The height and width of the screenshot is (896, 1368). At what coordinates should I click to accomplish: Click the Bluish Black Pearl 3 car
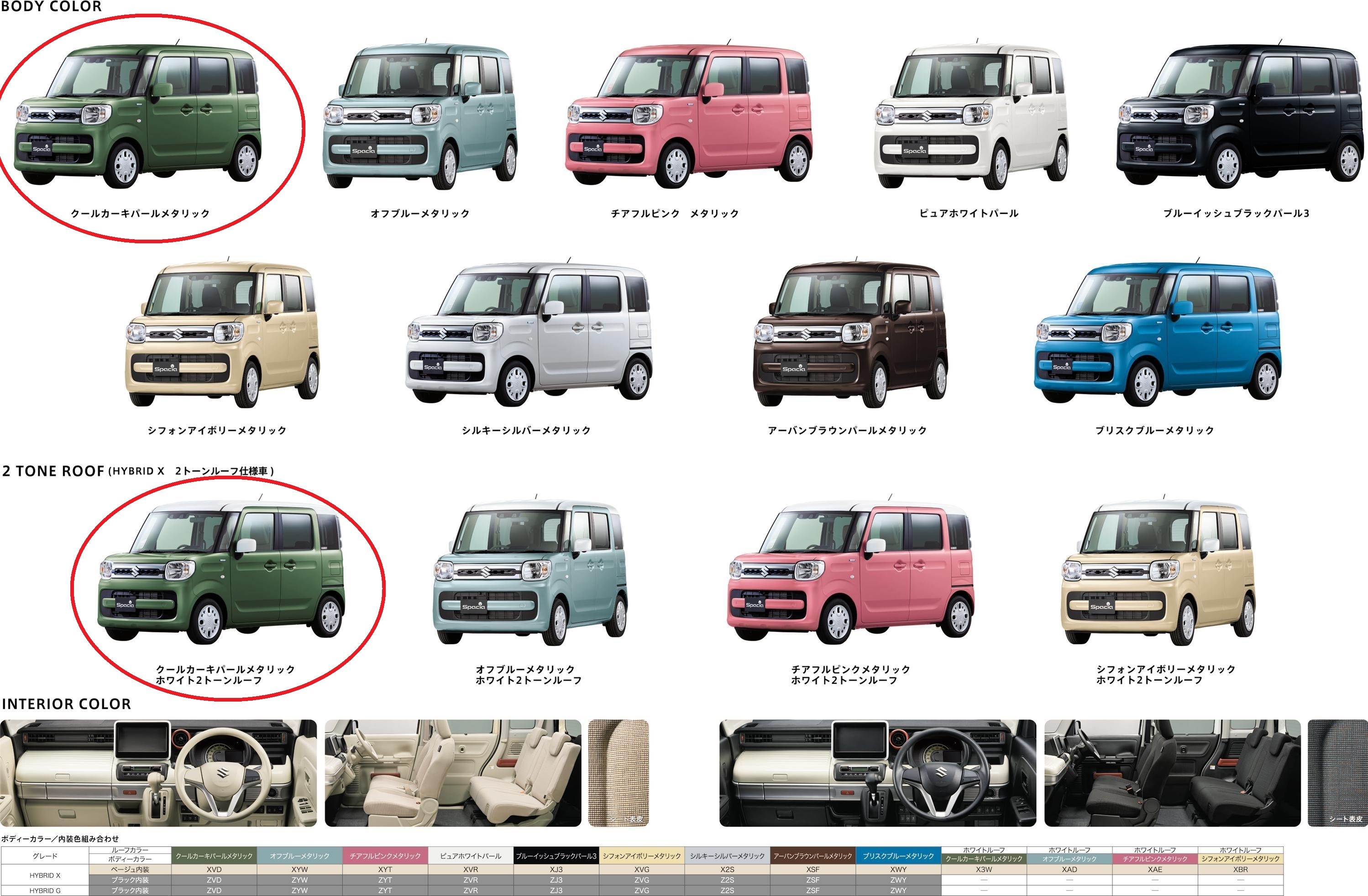[1239, 115]
